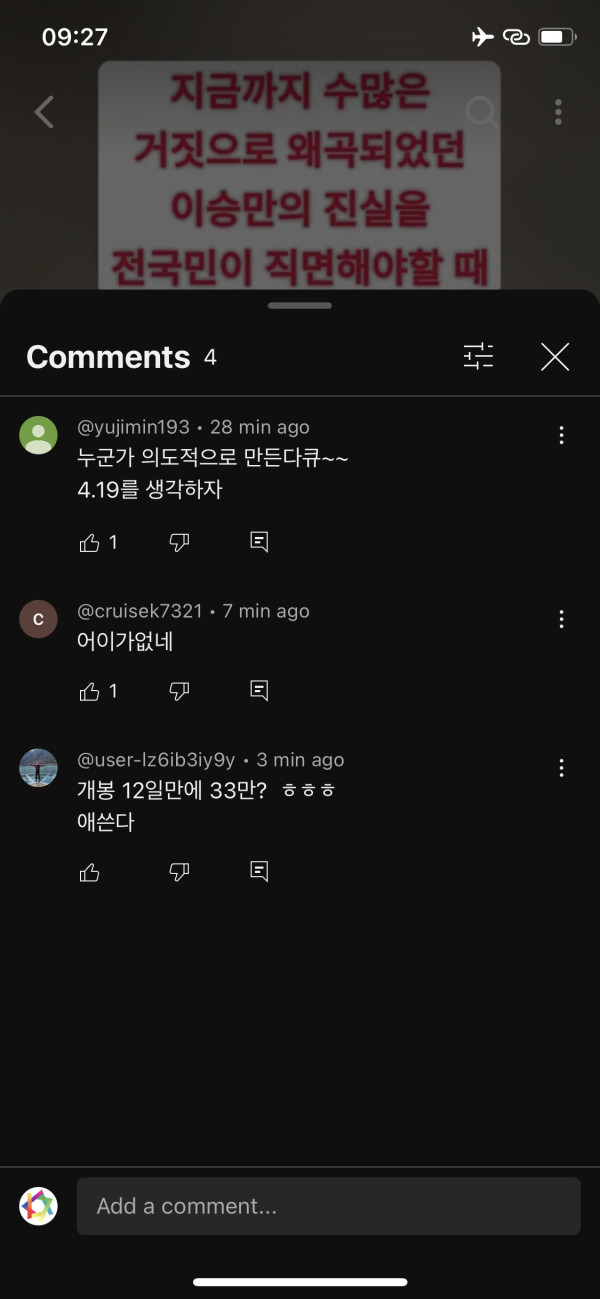Viewport: 600px width, 1299px height.
Task: Open @yujimin193's channel profile
Action: [38, 435]
